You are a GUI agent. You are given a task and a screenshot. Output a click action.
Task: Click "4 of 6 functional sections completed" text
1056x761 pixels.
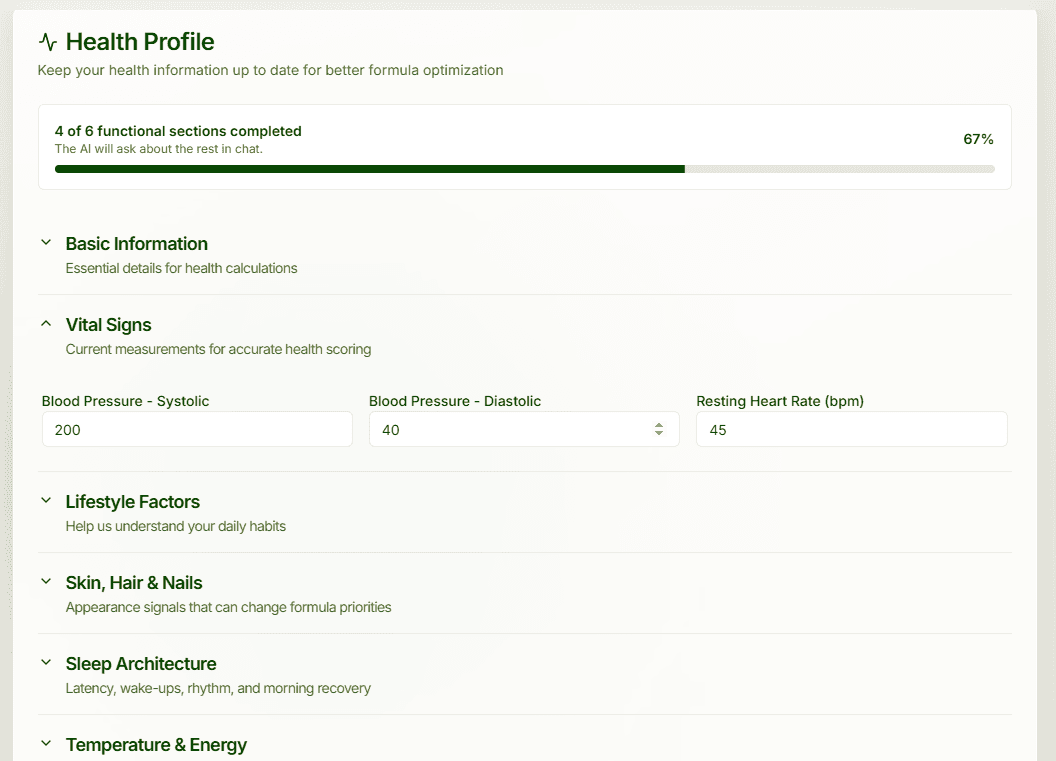point(178,131)
